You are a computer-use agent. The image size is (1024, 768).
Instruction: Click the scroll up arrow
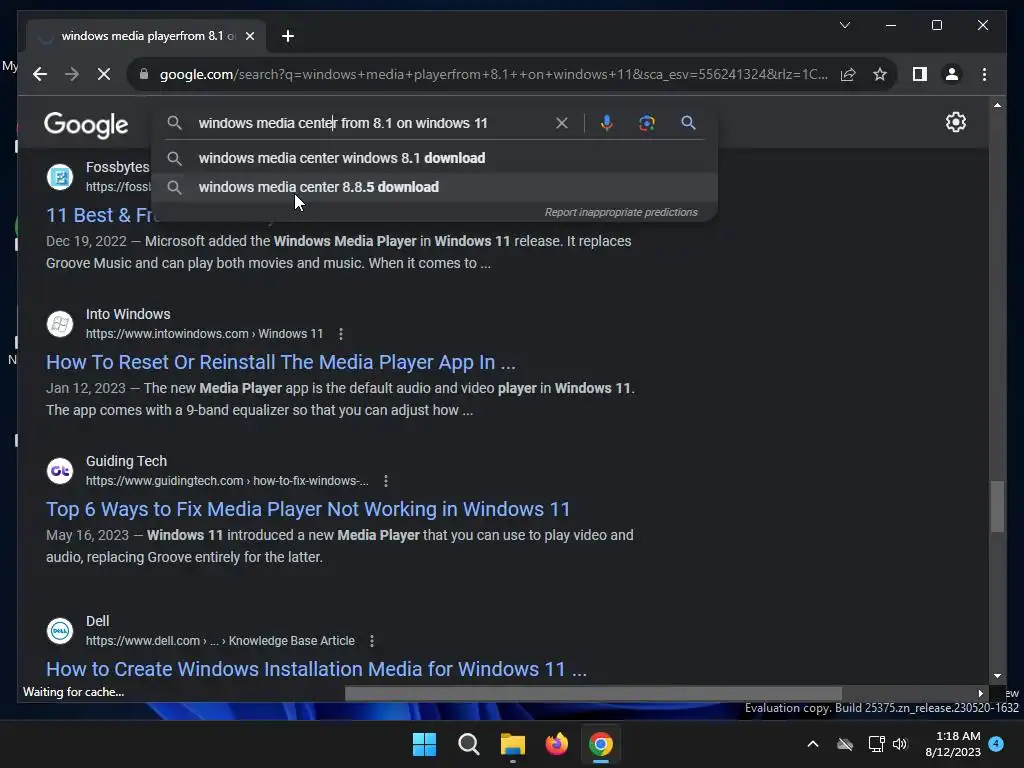click(x=997, y=104)
